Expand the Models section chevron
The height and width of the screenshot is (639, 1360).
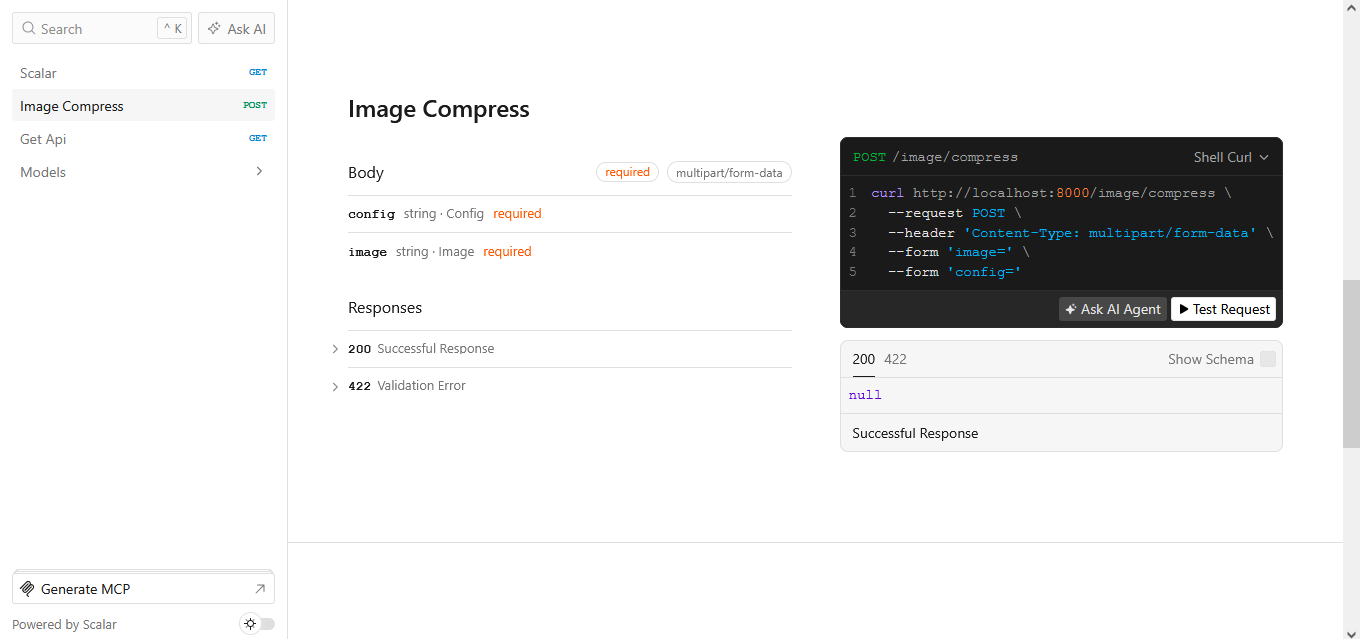(259, 172)
